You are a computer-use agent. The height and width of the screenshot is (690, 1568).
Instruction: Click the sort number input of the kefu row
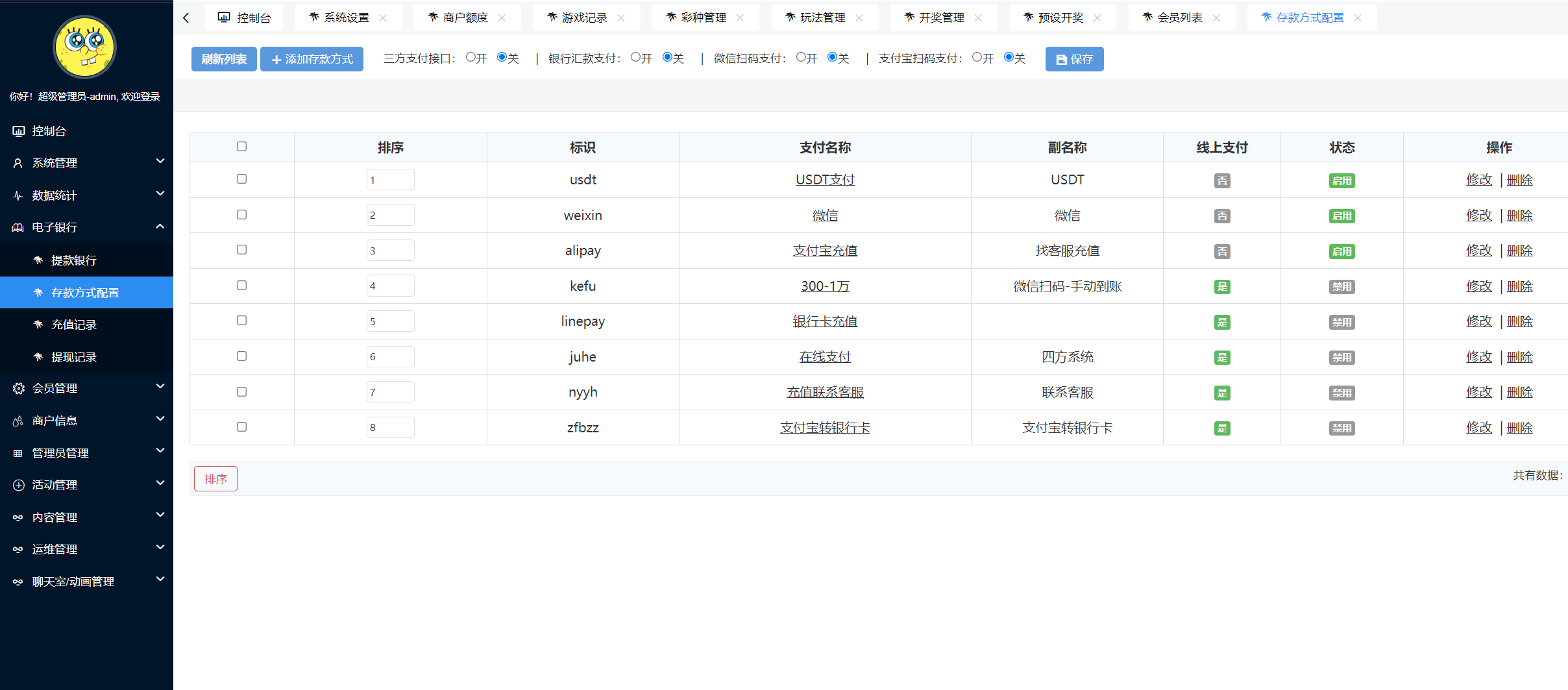pyautogui.click(x=390, y=285)
